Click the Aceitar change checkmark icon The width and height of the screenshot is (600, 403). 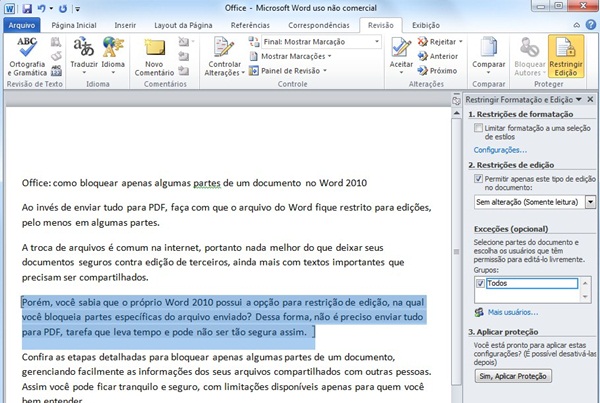(401, 47)
